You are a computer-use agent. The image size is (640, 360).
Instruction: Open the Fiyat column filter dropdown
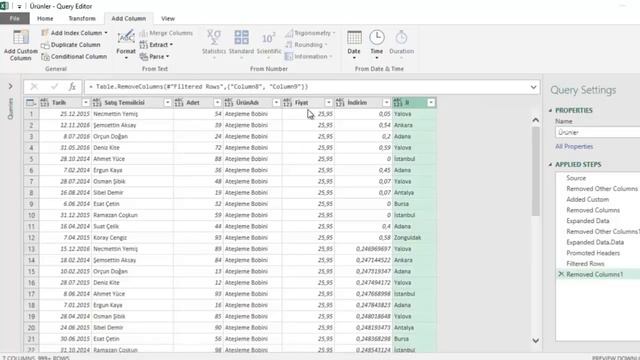click(x=329, y=102)
